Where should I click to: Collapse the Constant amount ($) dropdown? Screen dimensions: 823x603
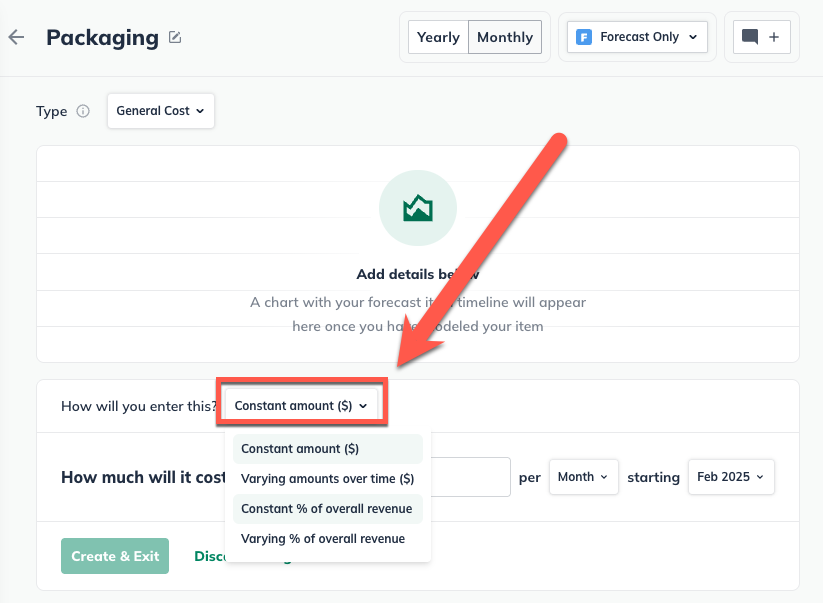(301, 406)
